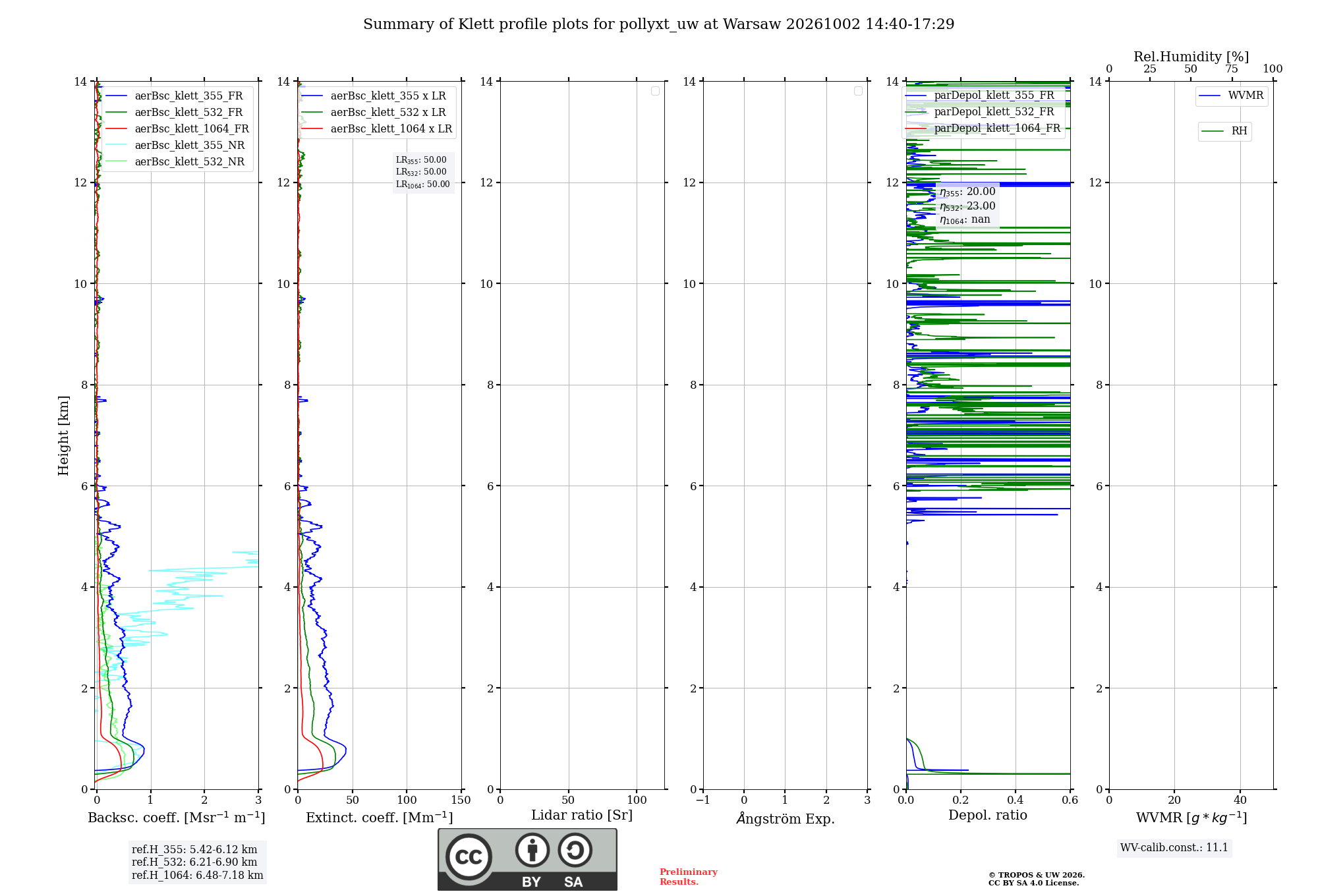The height and width of the screenshot is (896, 1318).
Task: Click the Depol. ratio axis label
Action: (988, 816)
